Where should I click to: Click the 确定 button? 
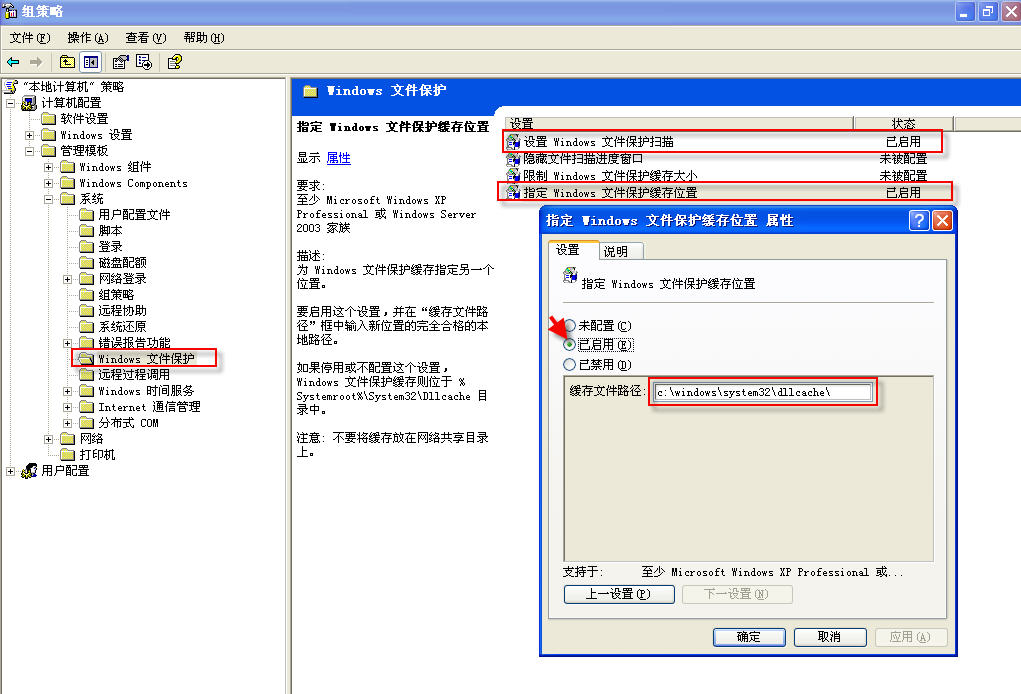pos(749,637)
